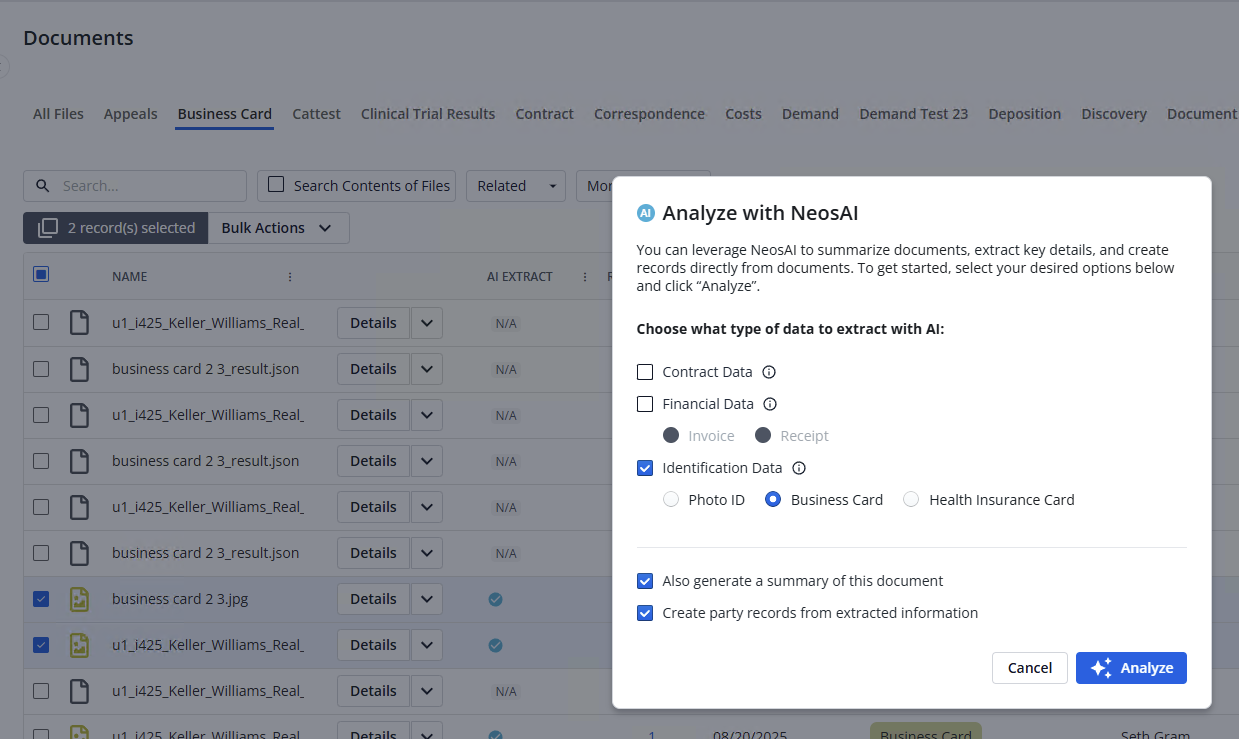Click into the Search text field
Screen dimensions: 1239x739
150,186
